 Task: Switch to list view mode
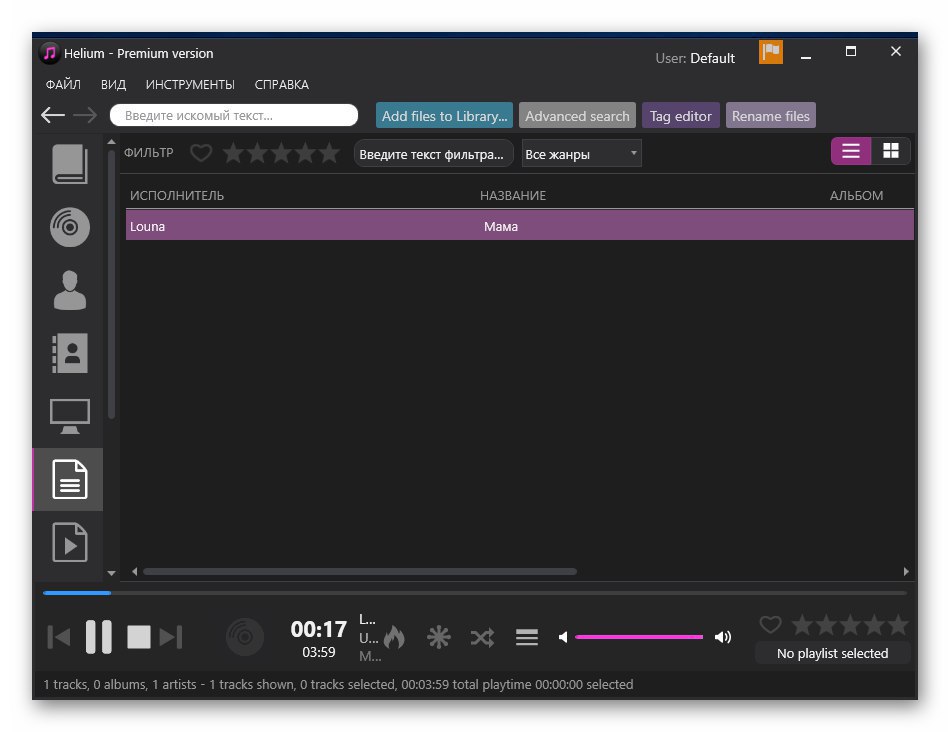(851, 151)
